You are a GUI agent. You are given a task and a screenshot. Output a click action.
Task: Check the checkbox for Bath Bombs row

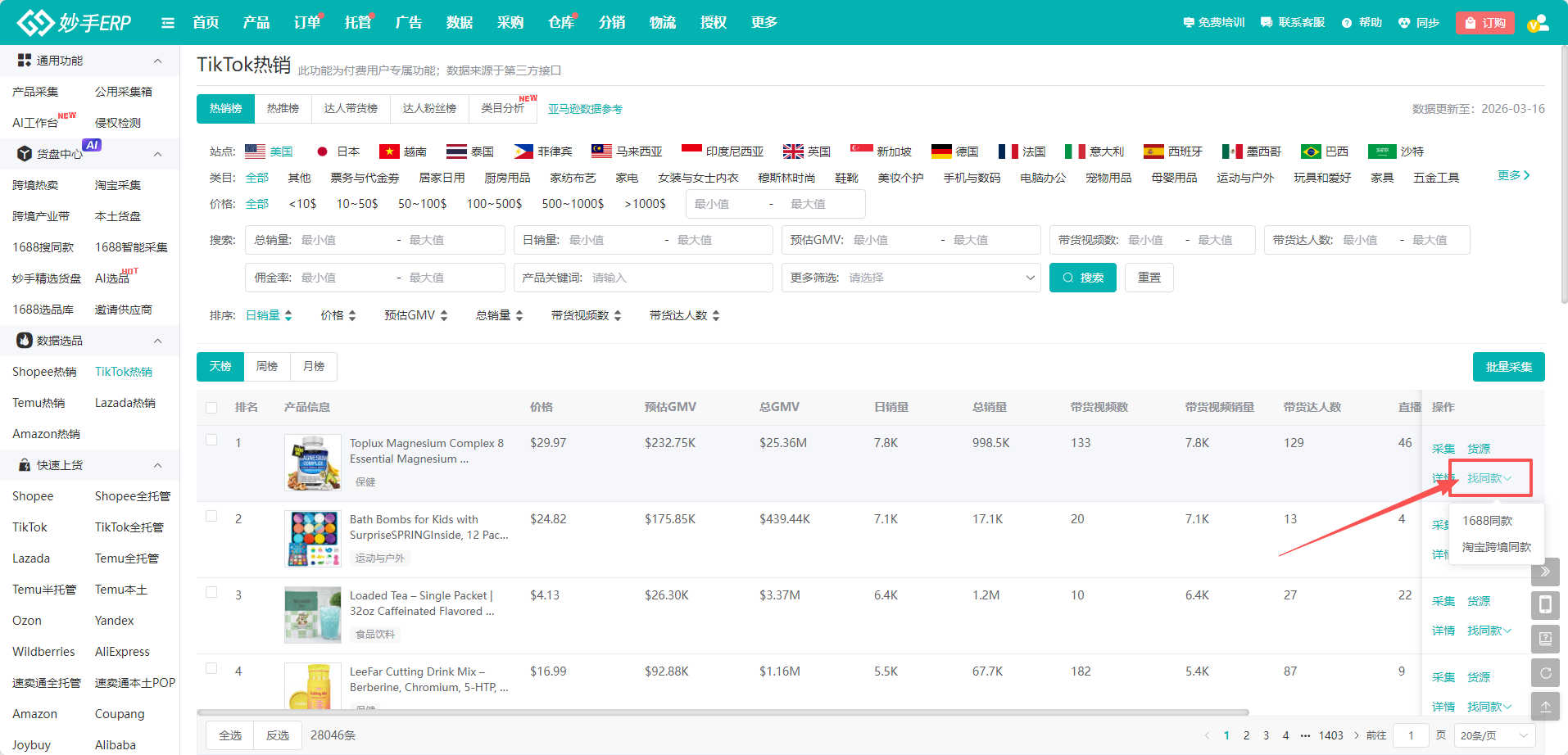[x=211, y=517]
